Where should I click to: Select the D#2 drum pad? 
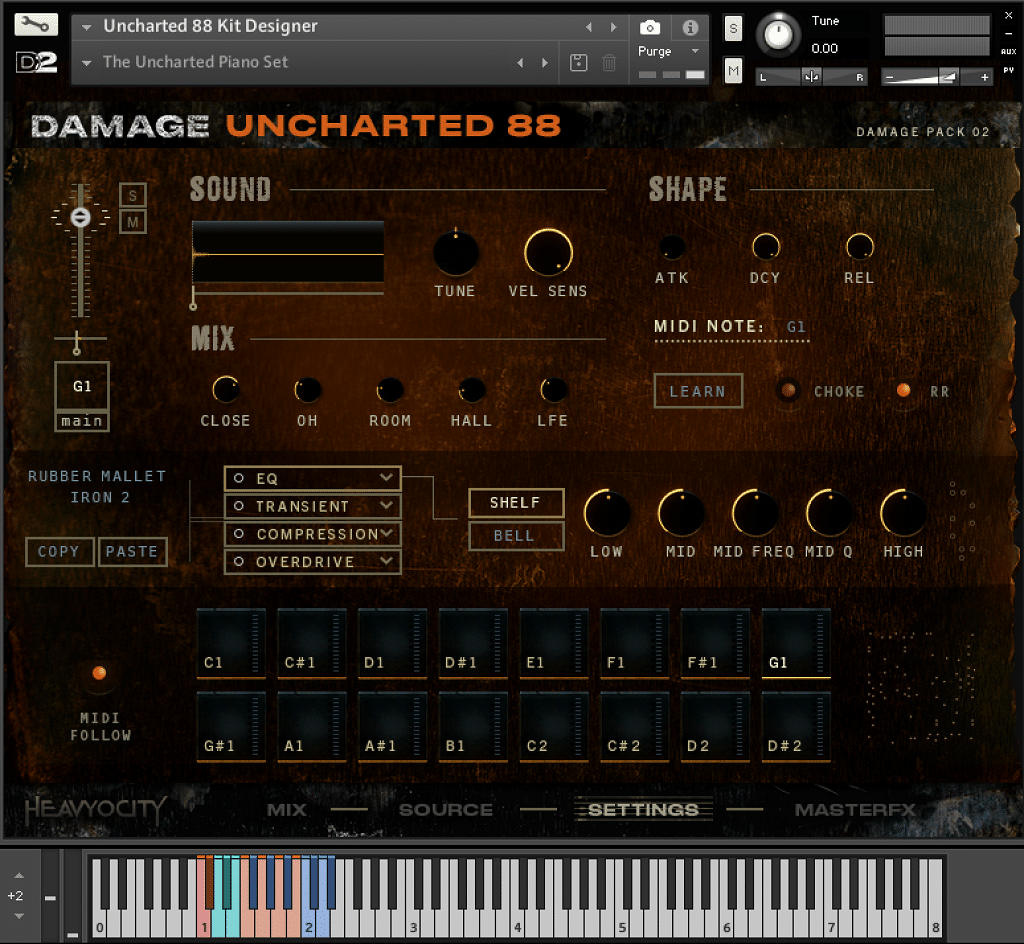click(796, 727)
